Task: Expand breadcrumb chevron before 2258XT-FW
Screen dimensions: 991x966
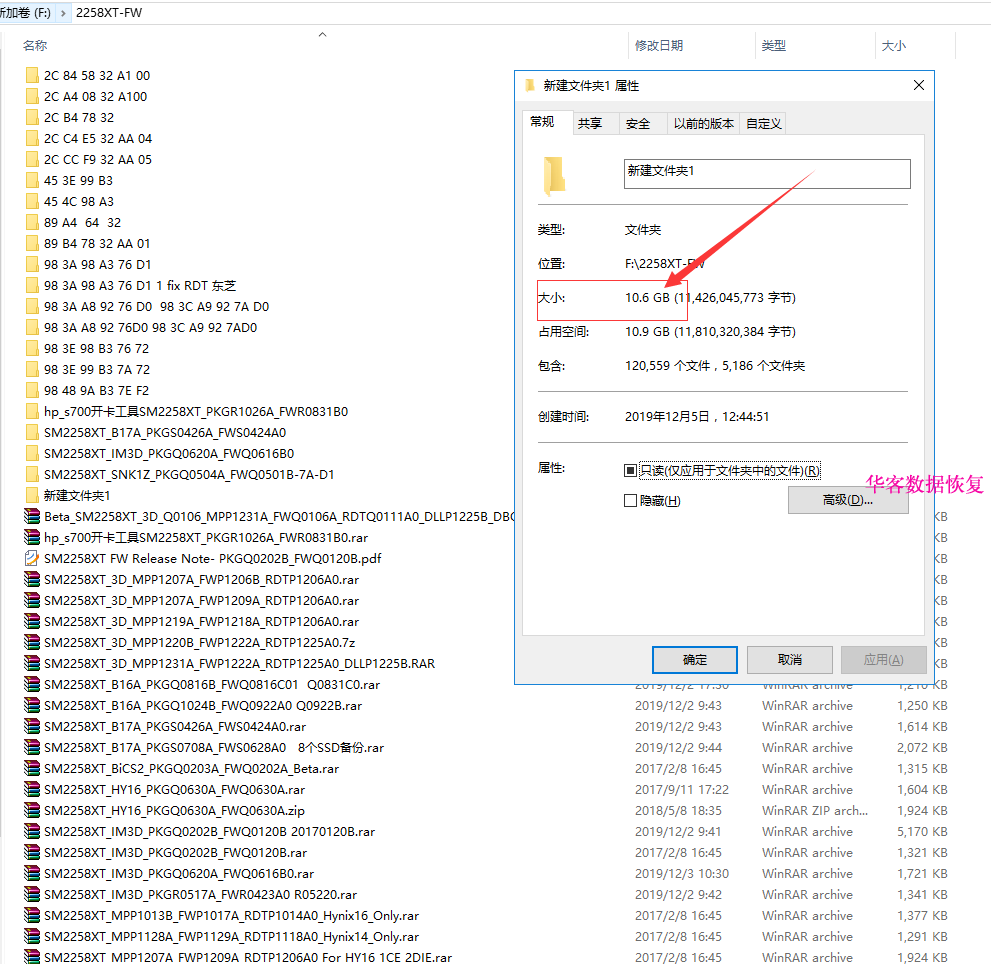Action: [63, 13]
